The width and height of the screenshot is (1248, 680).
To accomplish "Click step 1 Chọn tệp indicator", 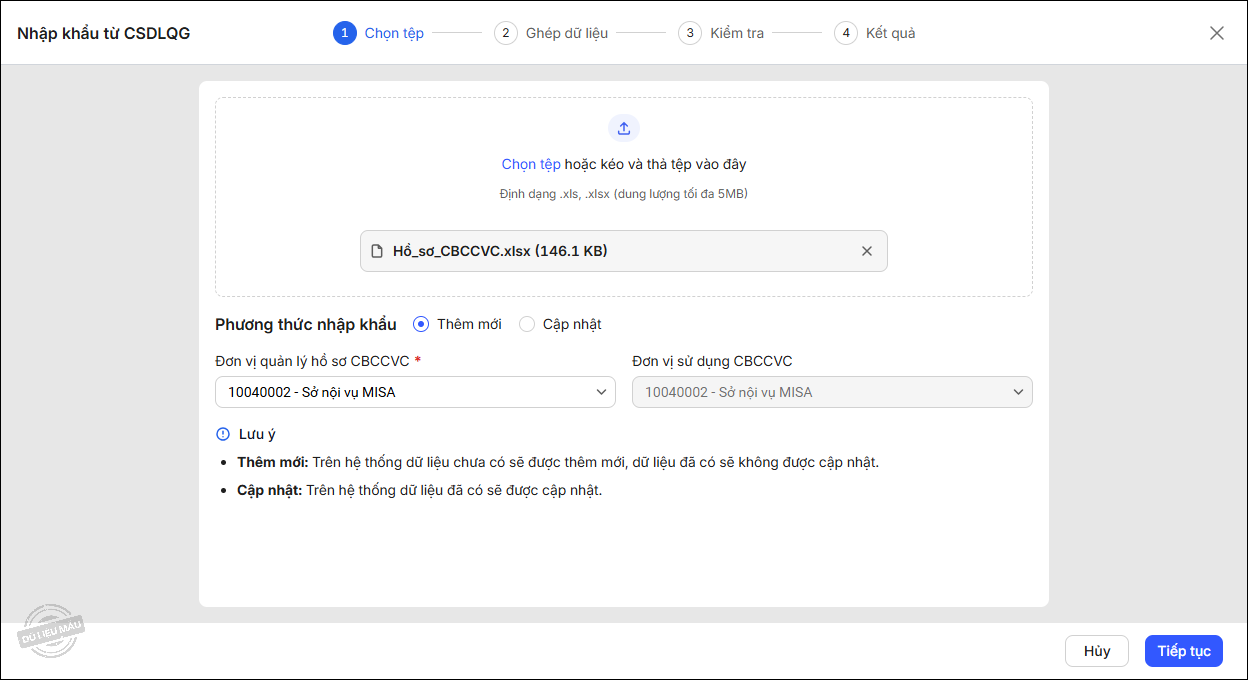I will [x=345, y=32].
